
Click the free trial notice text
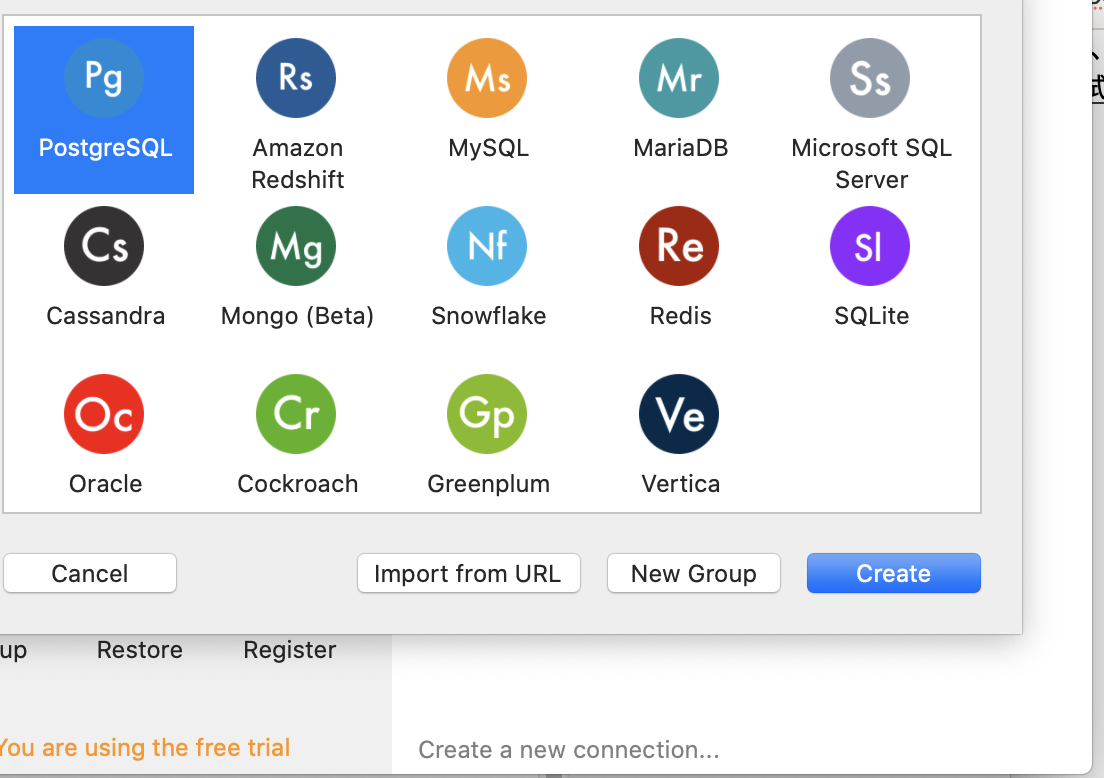tap(144, 748)
